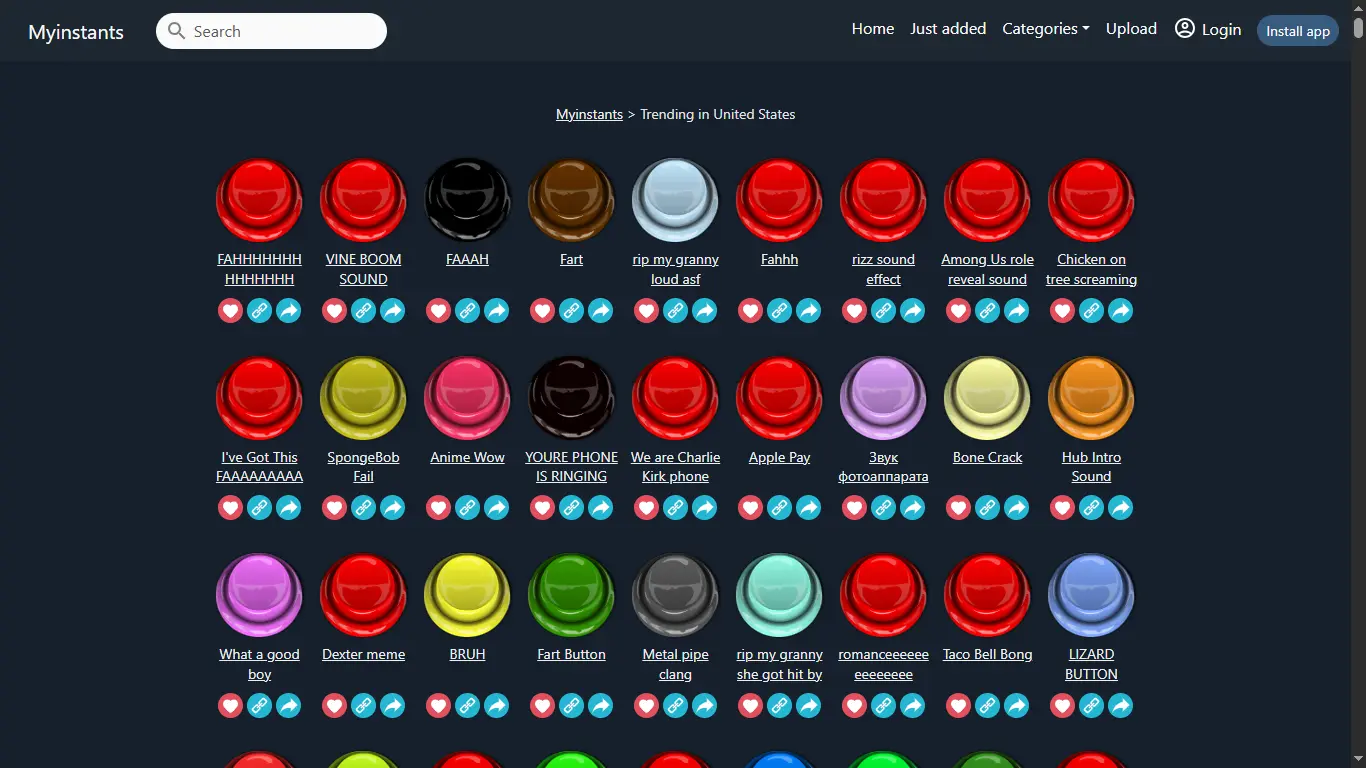Copy link for Metal pipe clang
The width and height of the screenshot is (1366, 768).
pos(675,706)
